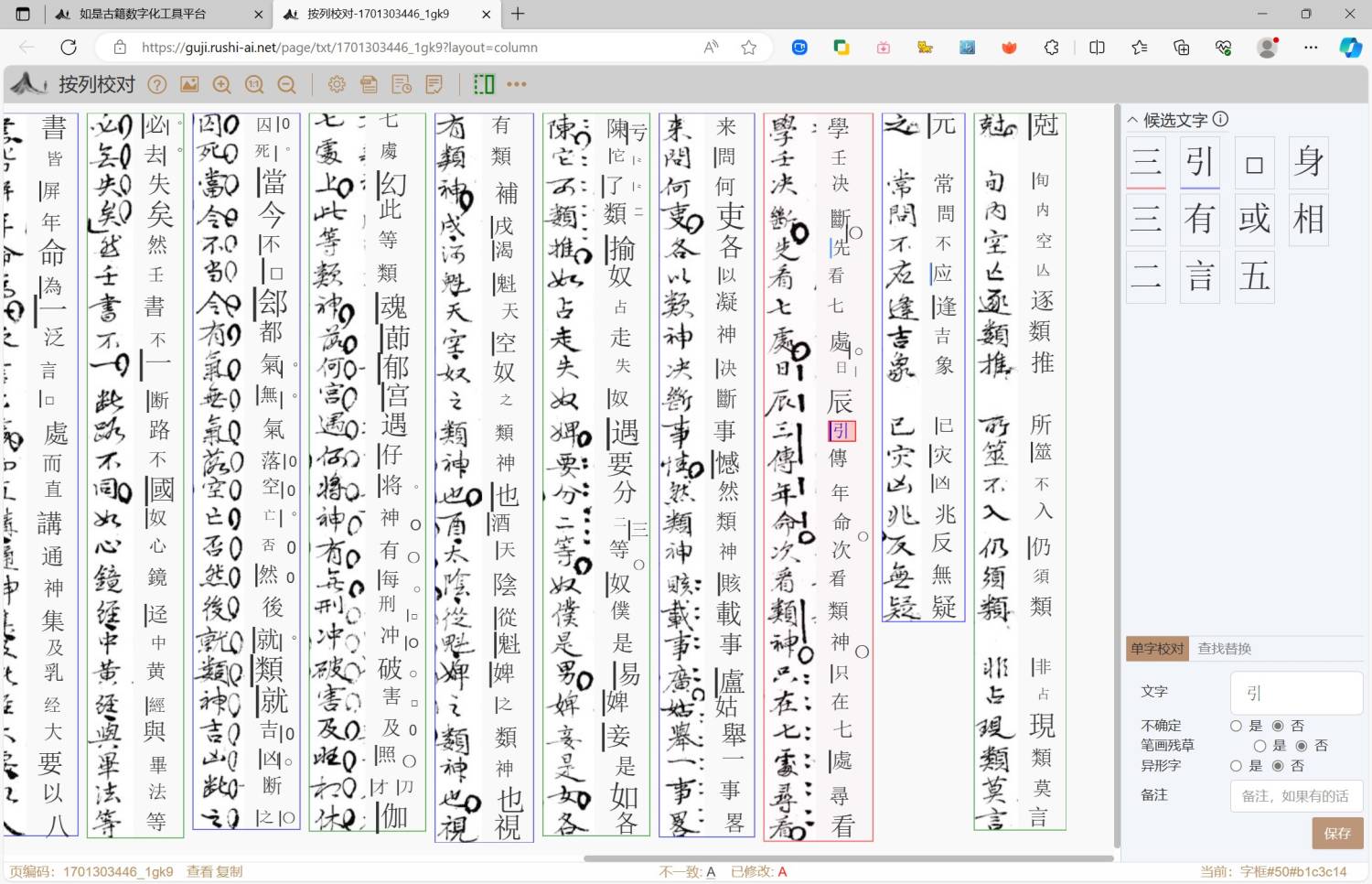This screenshot has height=884, width=1372.
Task: Choose candidate character 引
Action: click(1200, 162)
